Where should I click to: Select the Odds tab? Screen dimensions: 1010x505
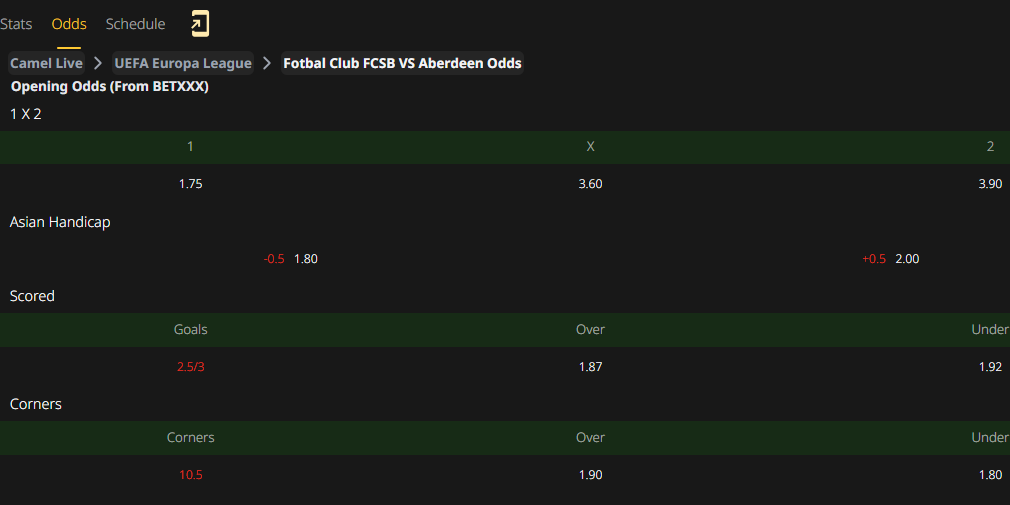click(69, 24)
